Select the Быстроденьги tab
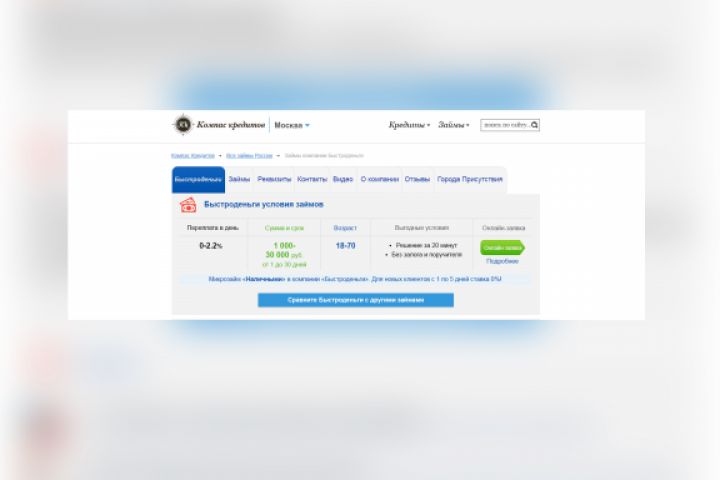 pos(198,180)
